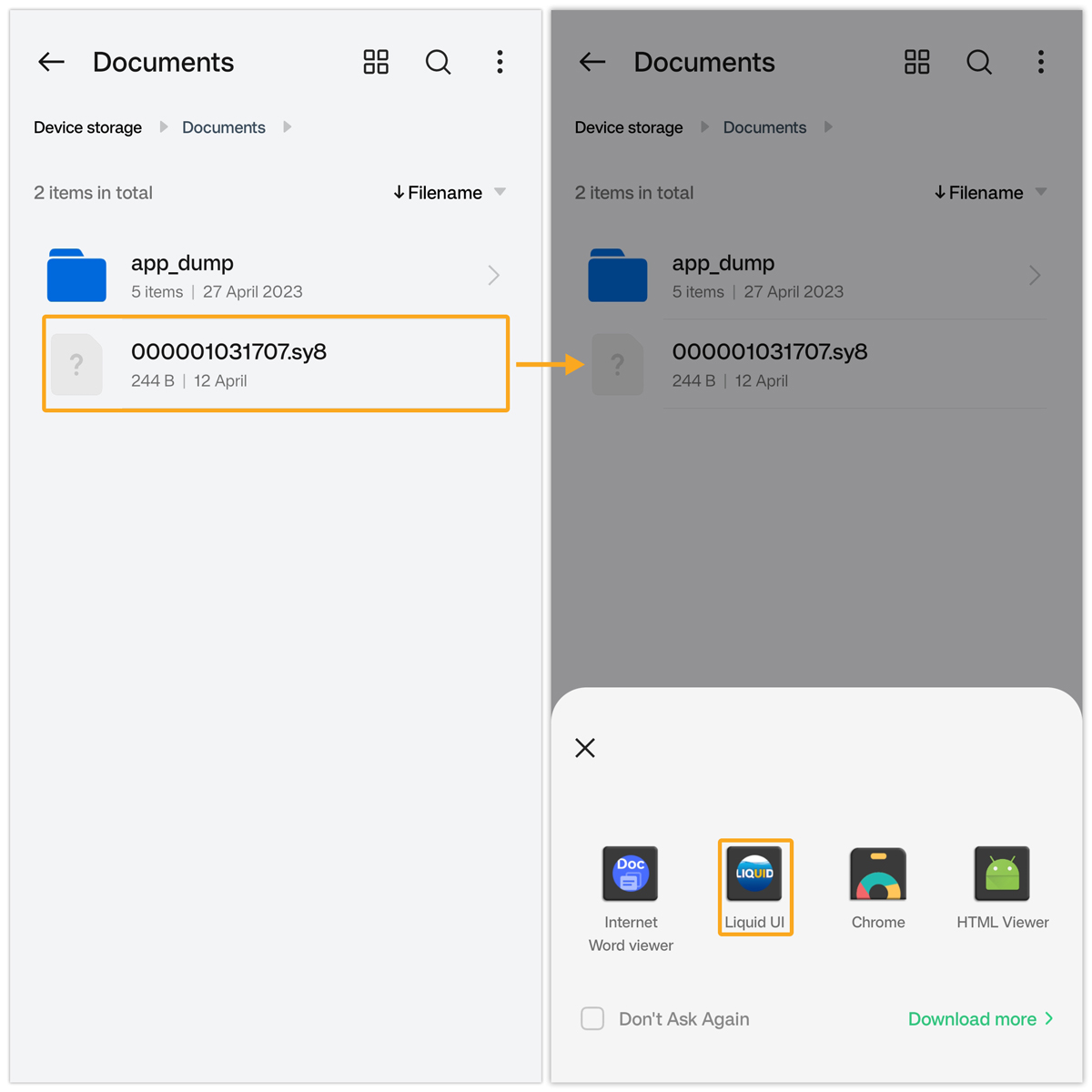1092x1092 pixels.
Task: Open three-dot overflow menu in left screen
Action: 500,62
